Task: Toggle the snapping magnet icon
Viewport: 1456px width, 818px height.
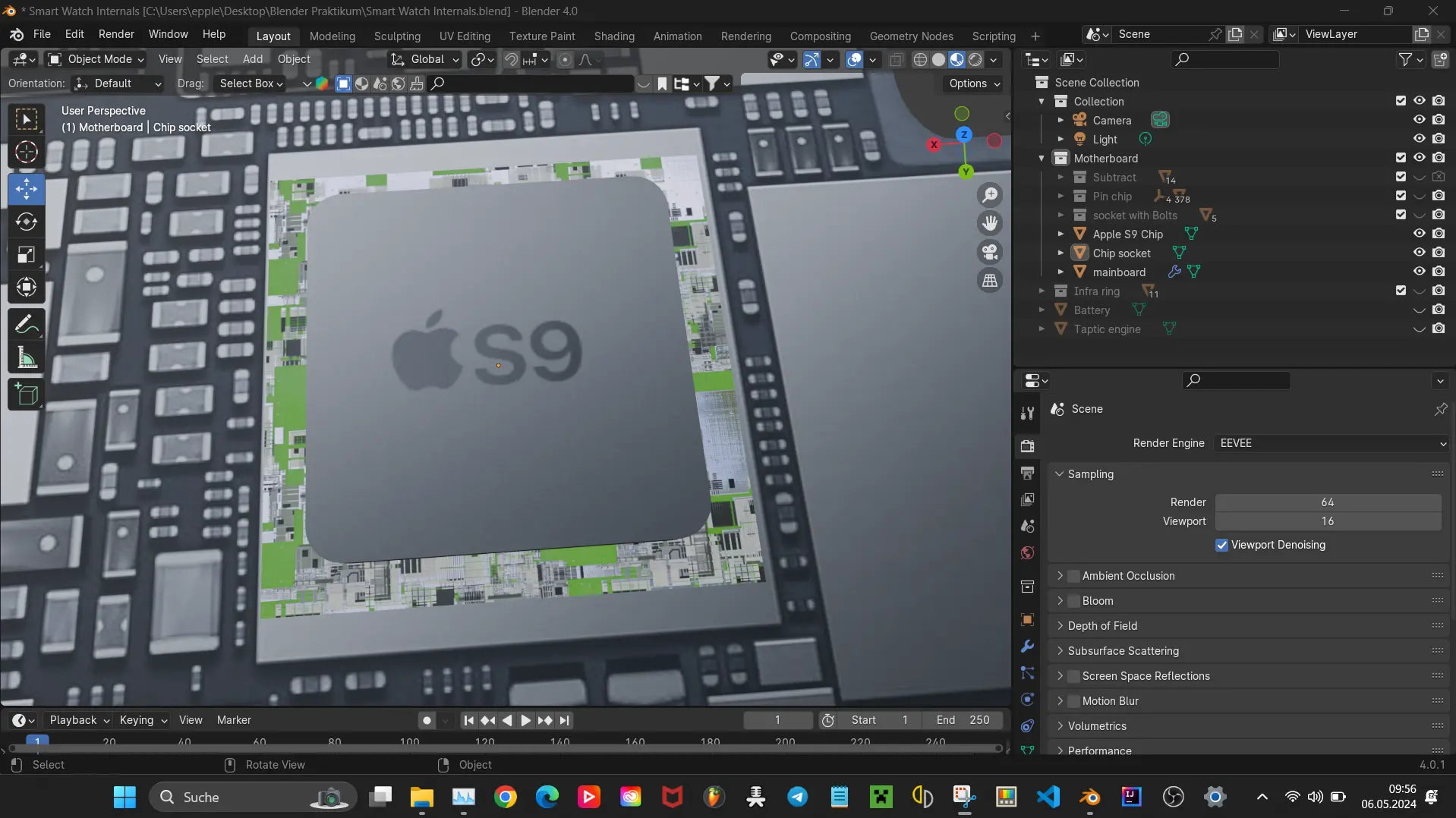Action: [x=511, y=59]
